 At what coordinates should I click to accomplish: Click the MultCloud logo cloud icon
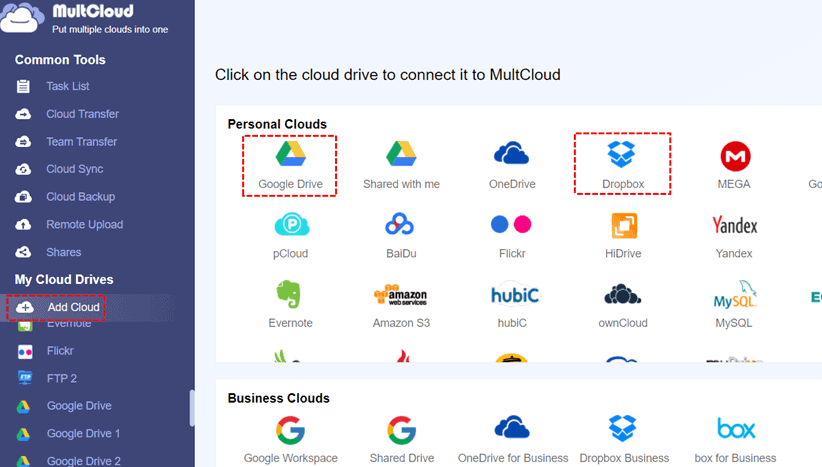(x=22, y=18)
